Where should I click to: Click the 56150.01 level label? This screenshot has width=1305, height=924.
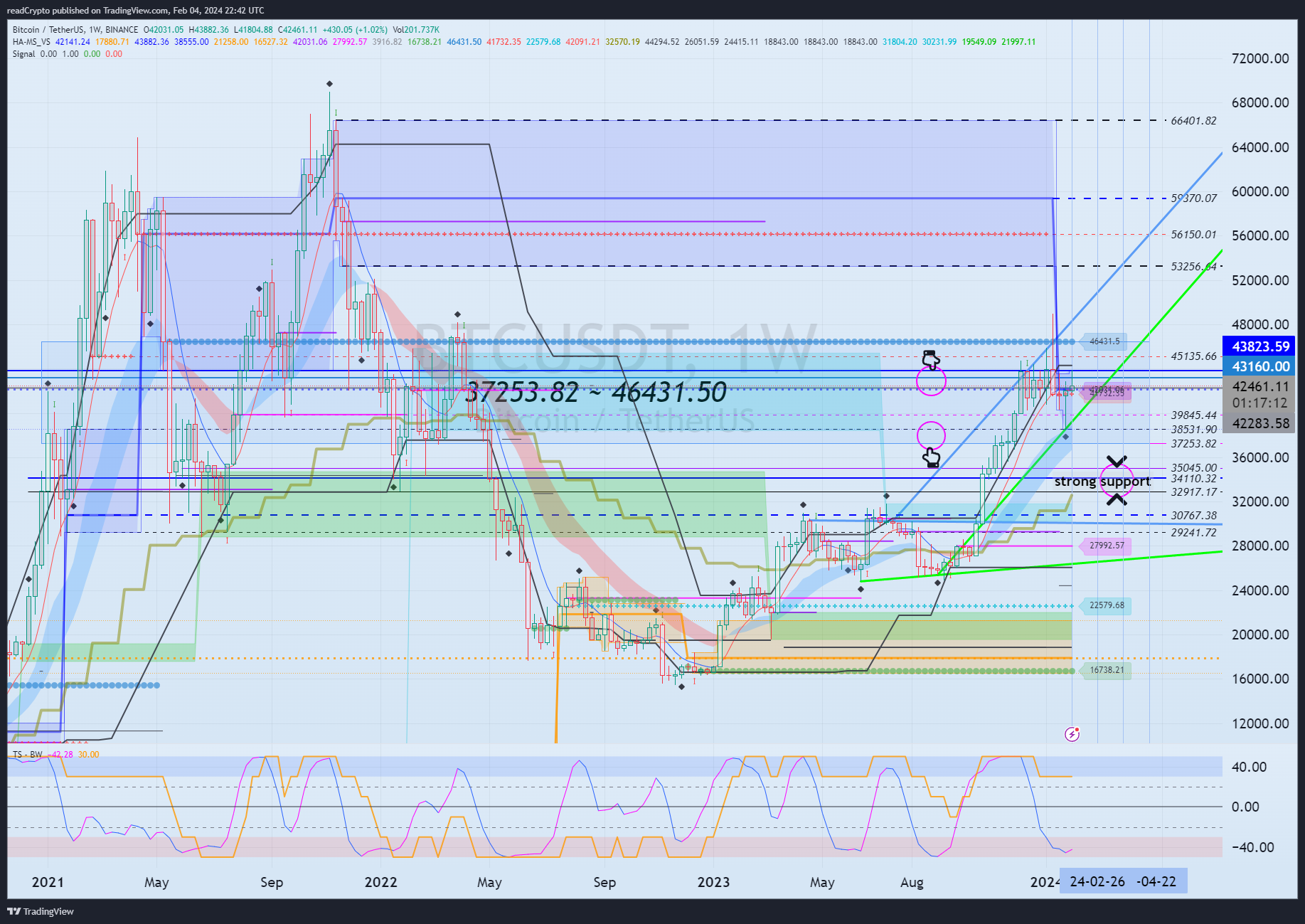[x=1193, y=234]
